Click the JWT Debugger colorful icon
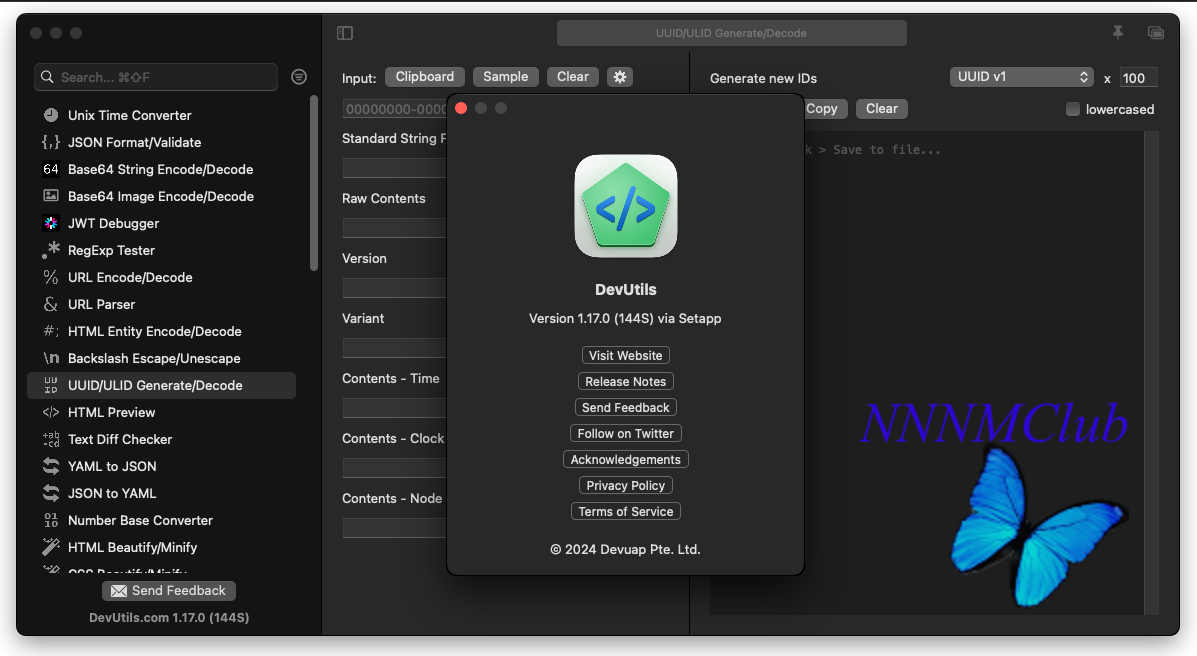Image resolution: width=1197 pixels, height=656 pixels. [x=51, y=223]
